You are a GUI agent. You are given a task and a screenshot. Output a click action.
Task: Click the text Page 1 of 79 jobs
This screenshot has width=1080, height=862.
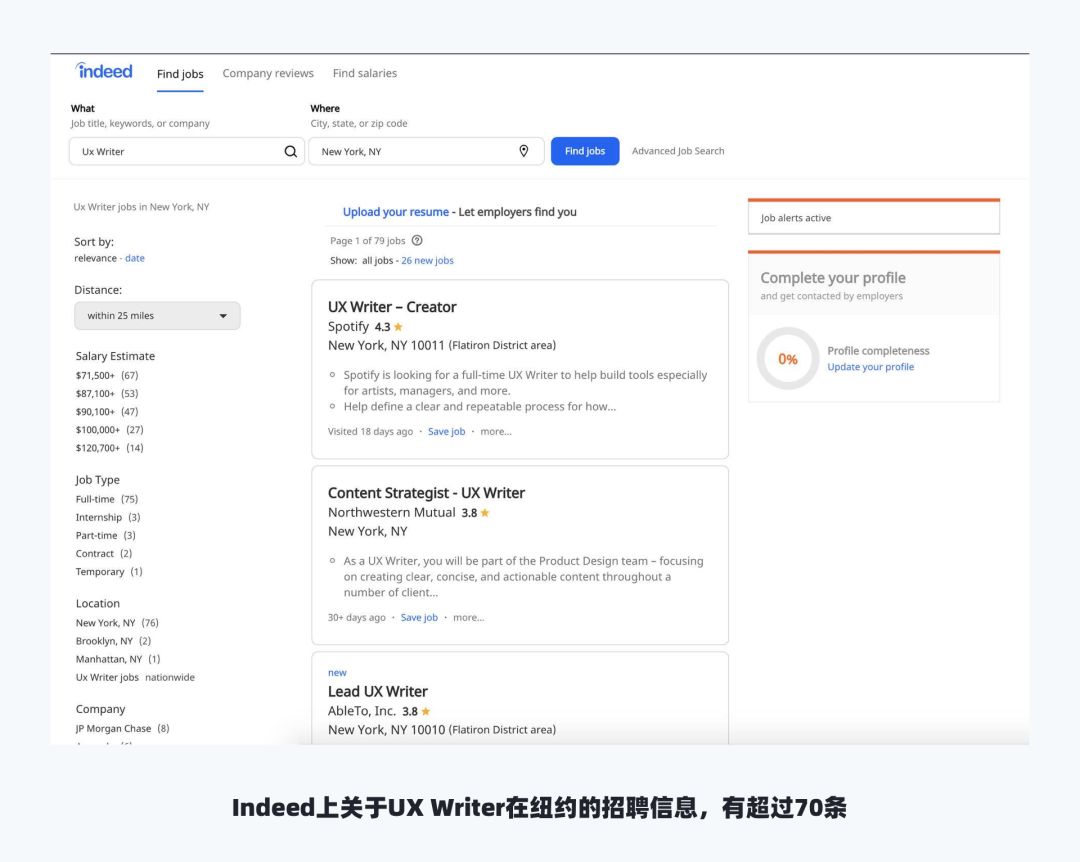[367, 240]
